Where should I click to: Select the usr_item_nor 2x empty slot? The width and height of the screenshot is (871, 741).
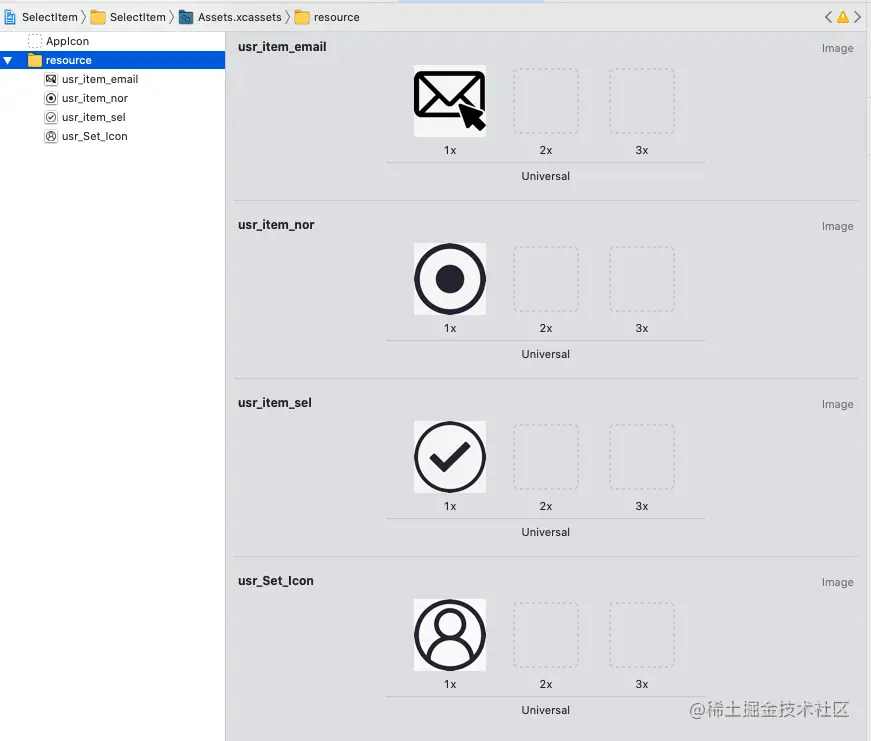pyautogui.click(x=546, y=279)
